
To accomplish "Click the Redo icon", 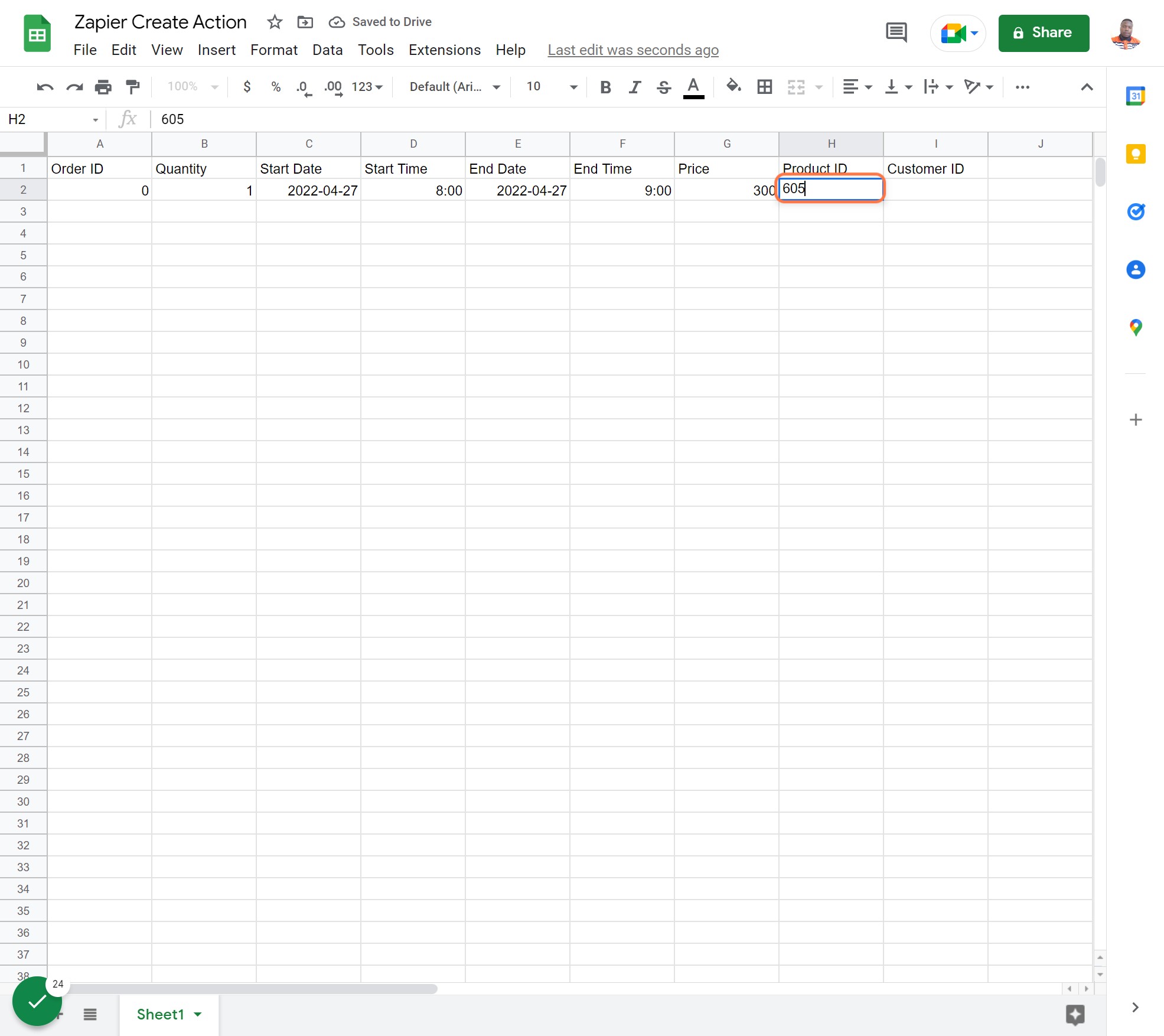I will [x=74, y=87].
